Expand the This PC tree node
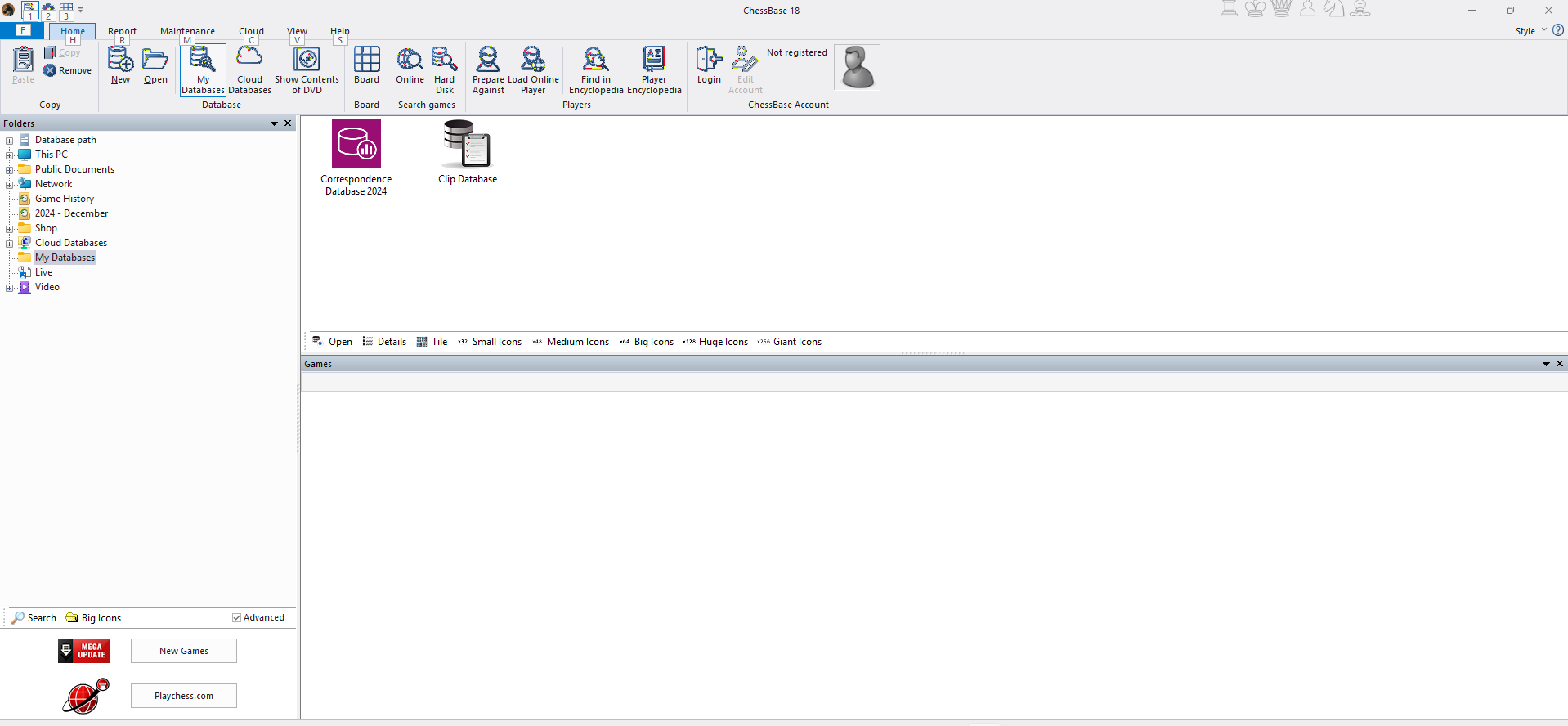Image resolution: width=1568 pixels, height=726 pixels. 9,155
